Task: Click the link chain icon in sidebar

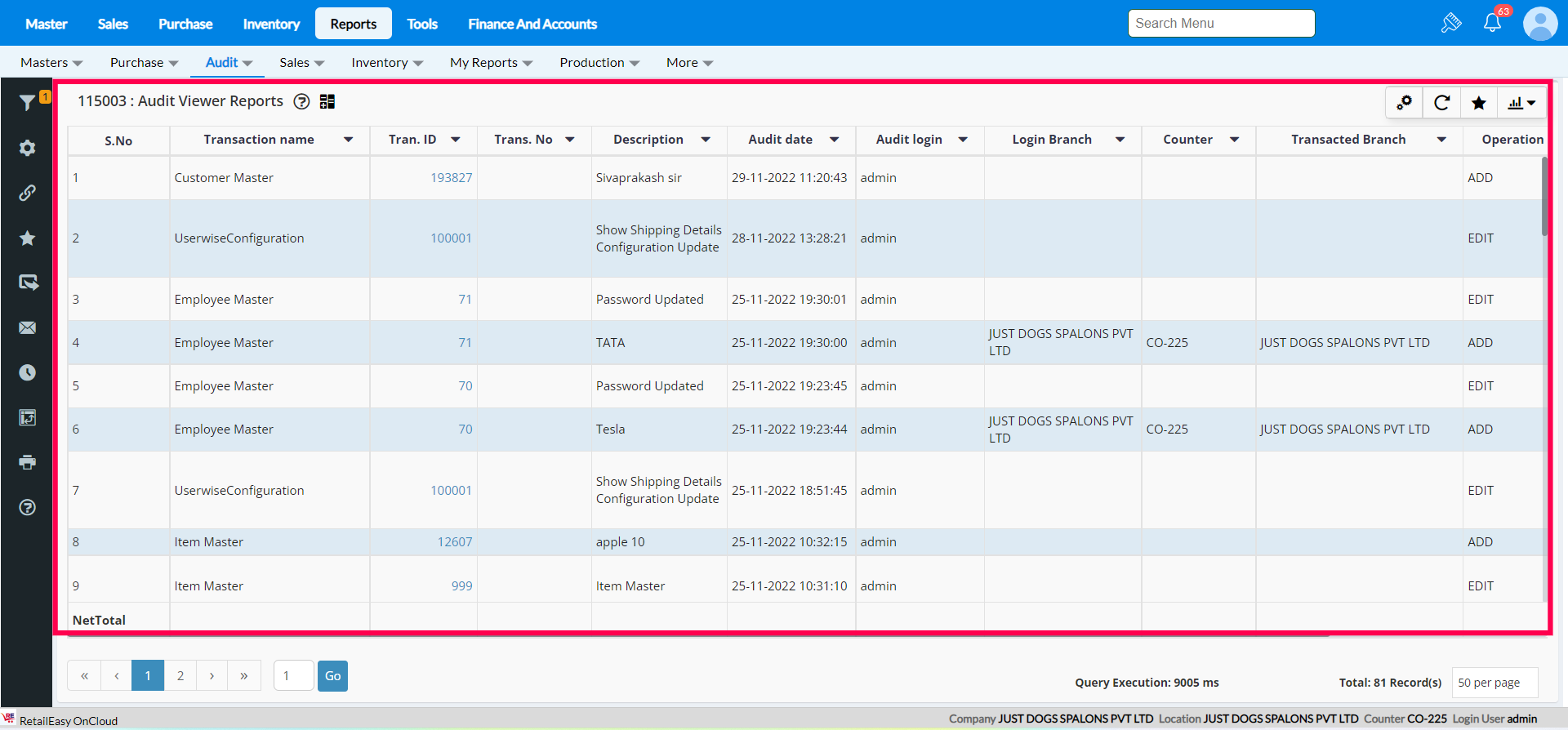Action: coord(27,193)
